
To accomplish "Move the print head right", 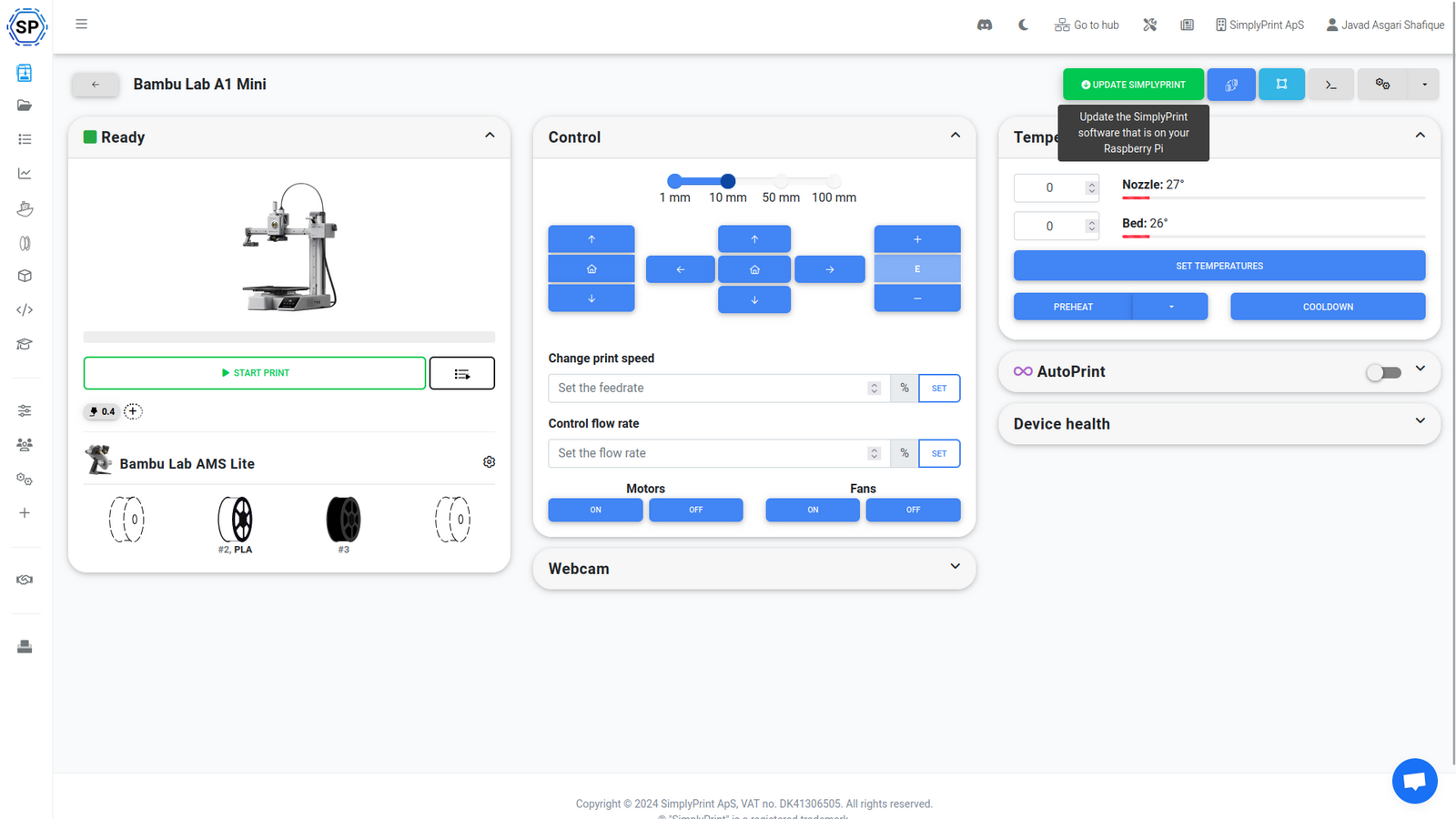I will tap(830, 269).
